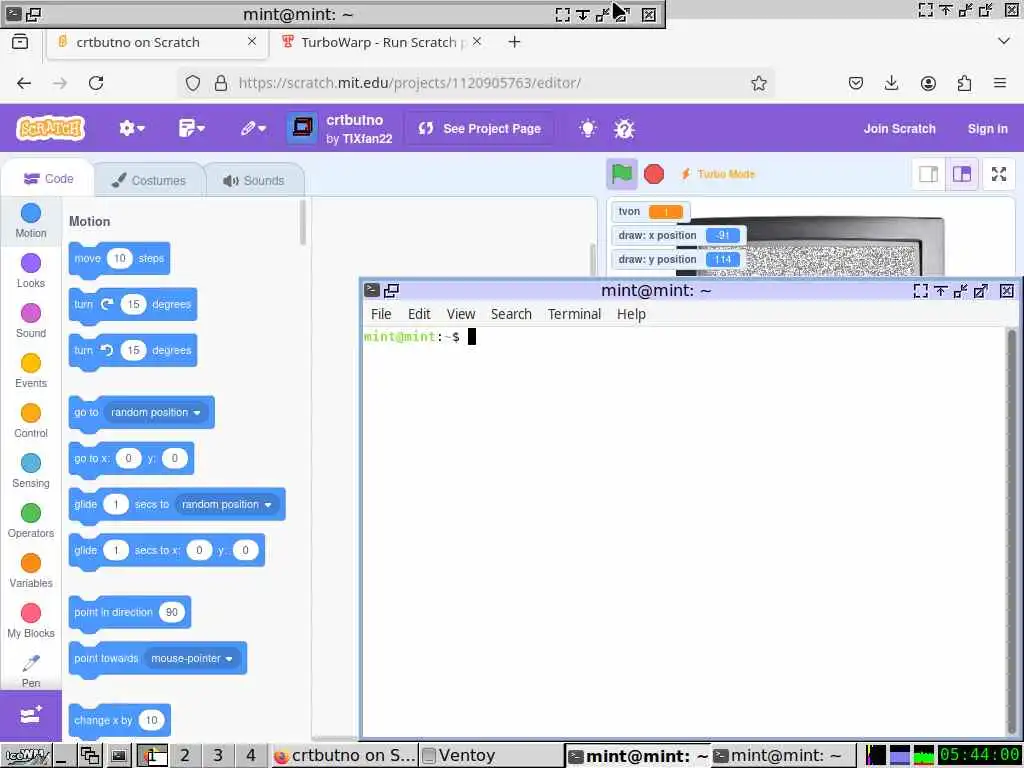
Task: Click the move 10 steps value field
Action: click(120, 258)
